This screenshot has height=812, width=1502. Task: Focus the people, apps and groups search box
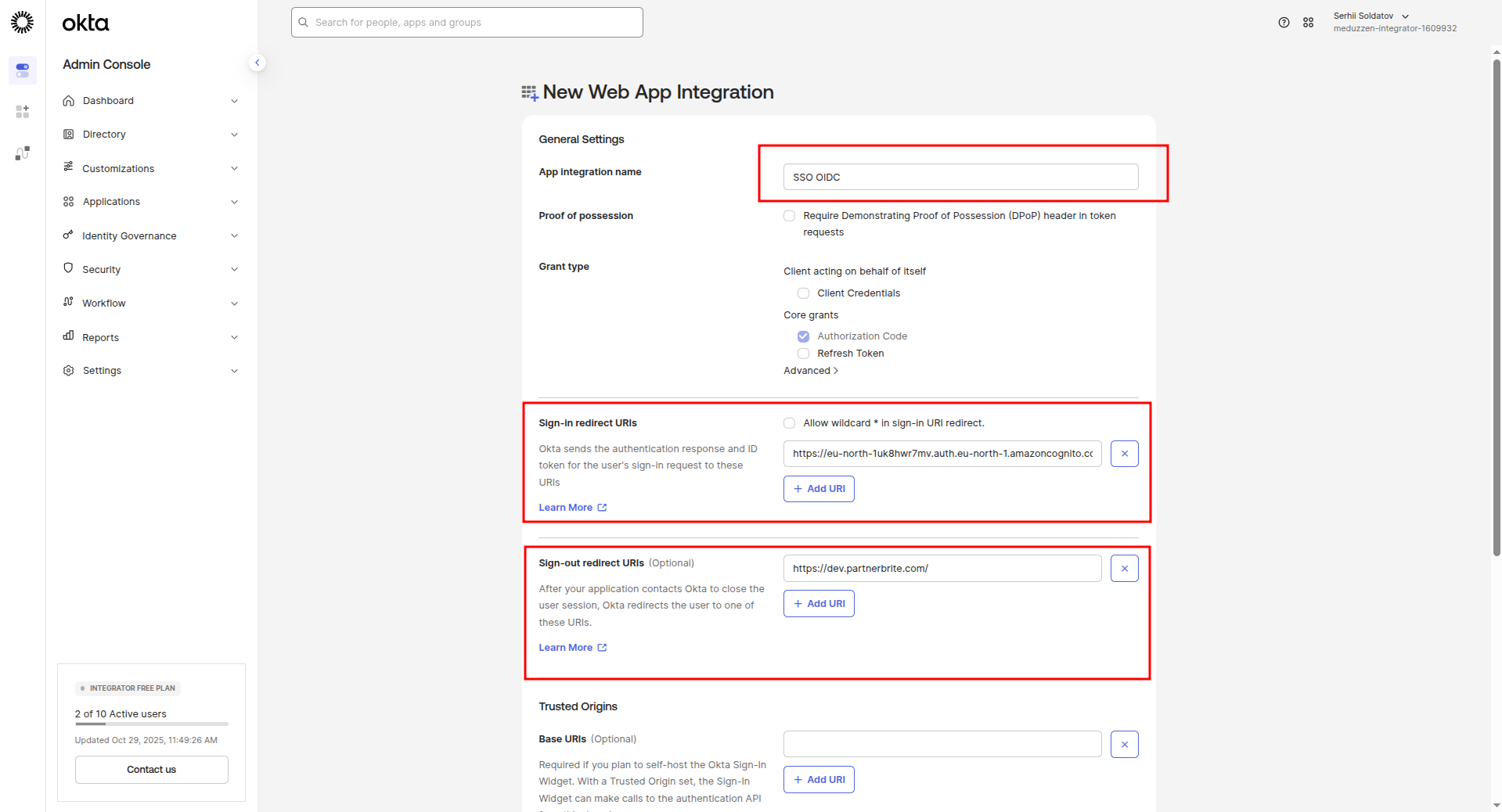click(x=467, y=23)
